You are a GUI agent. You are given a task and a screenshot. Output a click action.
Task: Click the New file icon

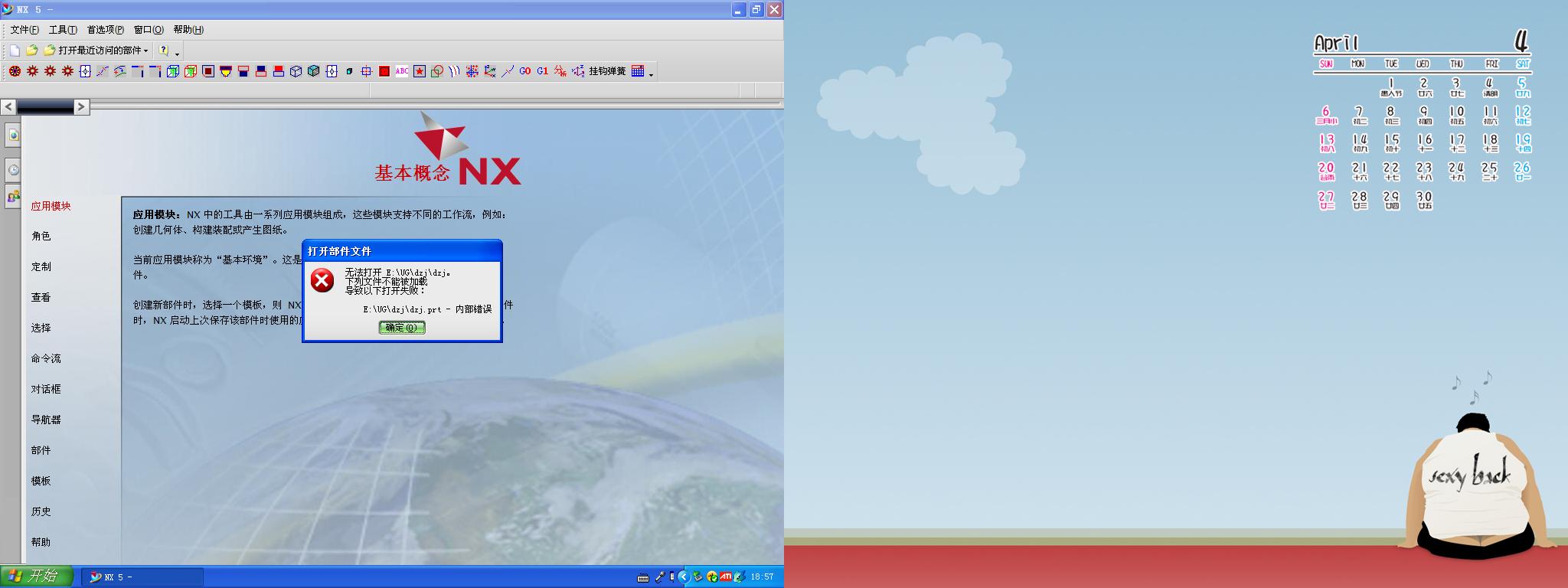coord(15,51)
